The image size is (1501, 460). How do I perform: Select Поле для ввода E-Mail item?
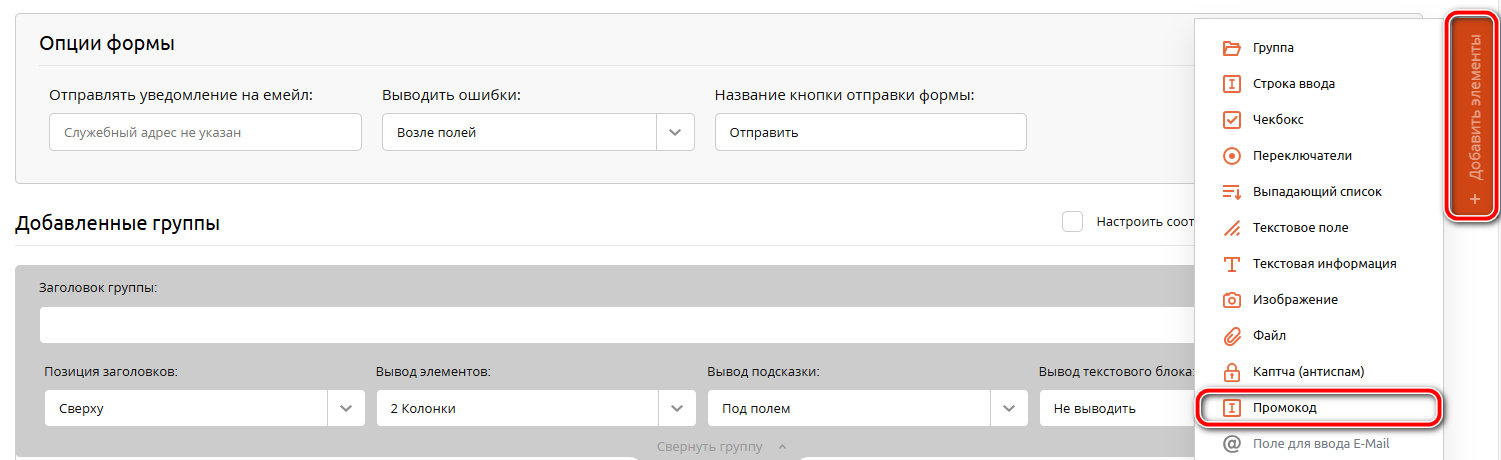tap(1320, 443)
